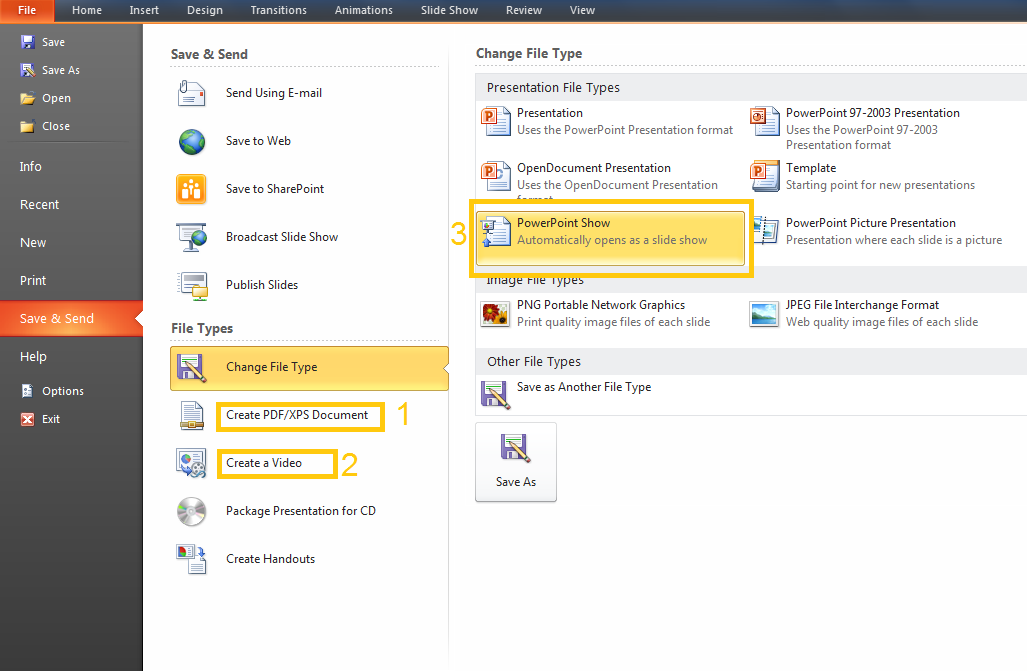Click the PowerPoint Picture Presentation icon

[765, 231]
